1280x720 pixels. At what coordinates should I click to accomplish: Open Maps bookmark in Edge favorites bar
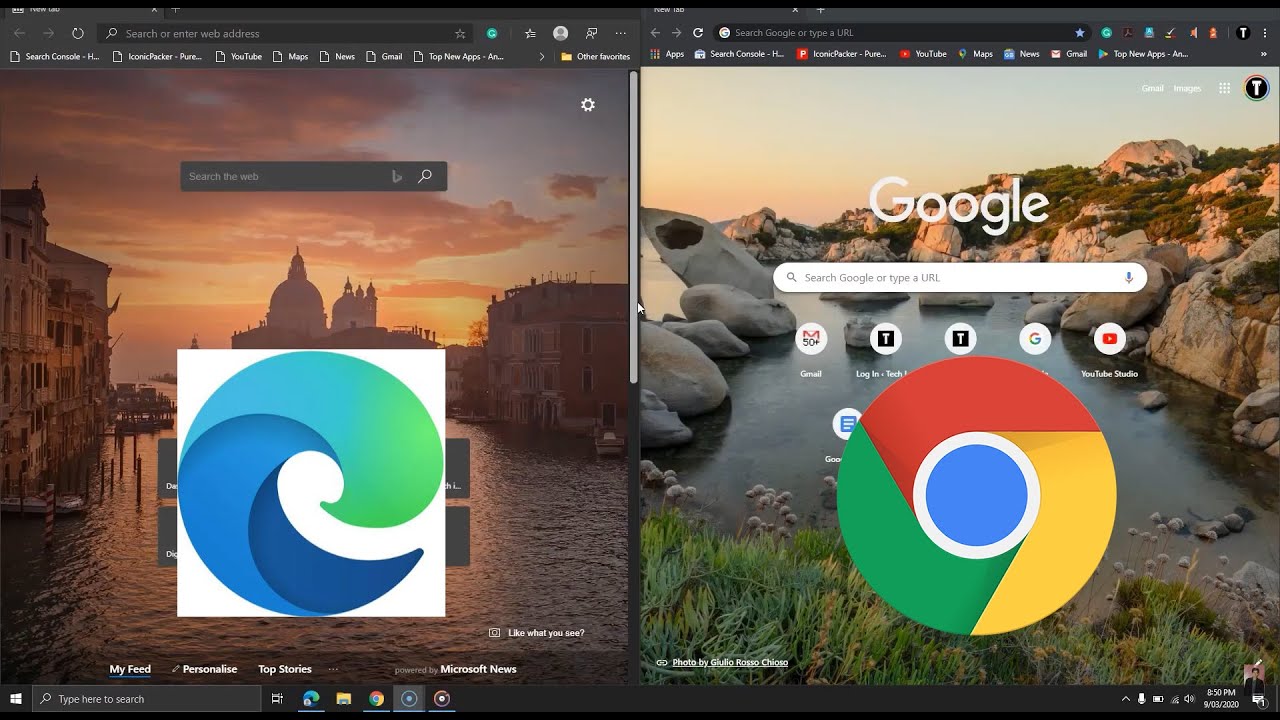tap(290, 57)
